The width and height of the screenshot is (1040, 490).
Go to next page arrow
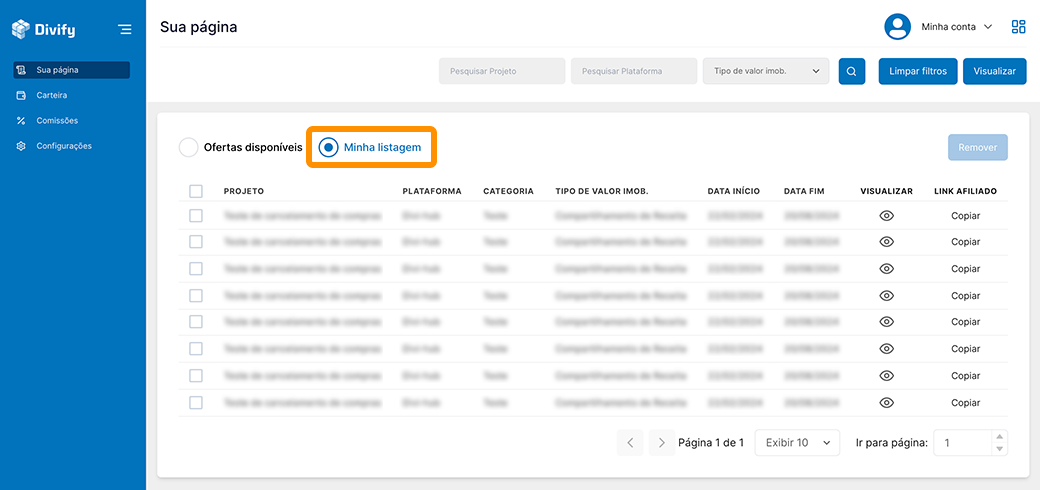click(659, 442)
